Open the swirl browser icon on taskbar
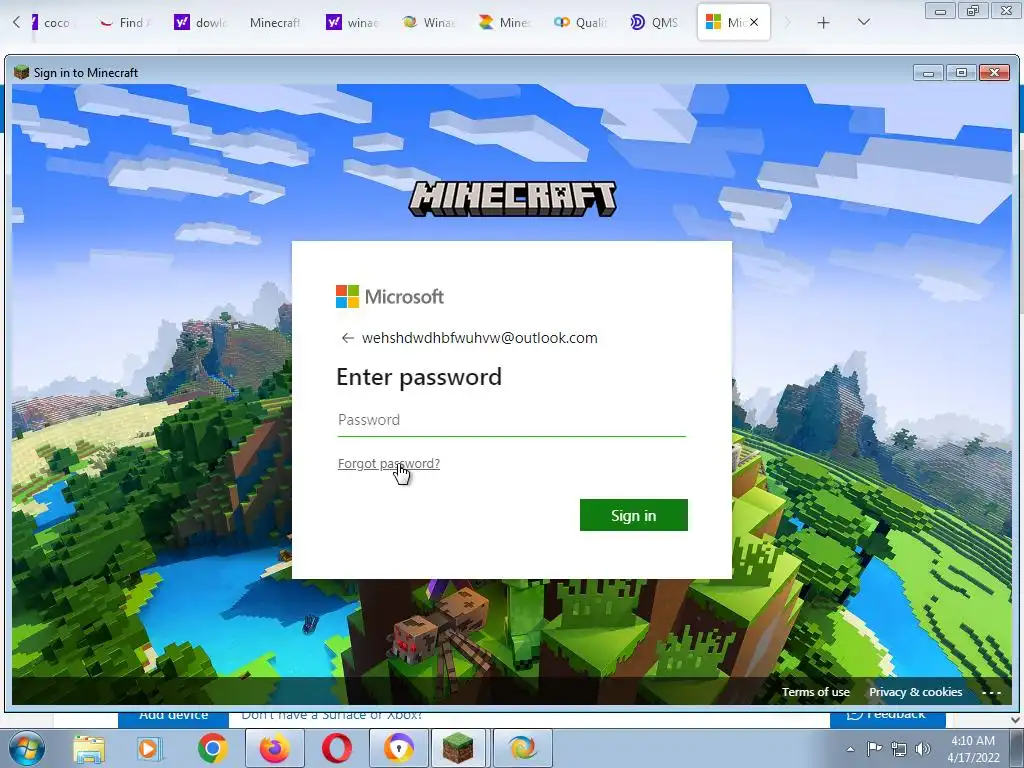The width and height of the screenshot is (1024, 768). pos(522,748)
